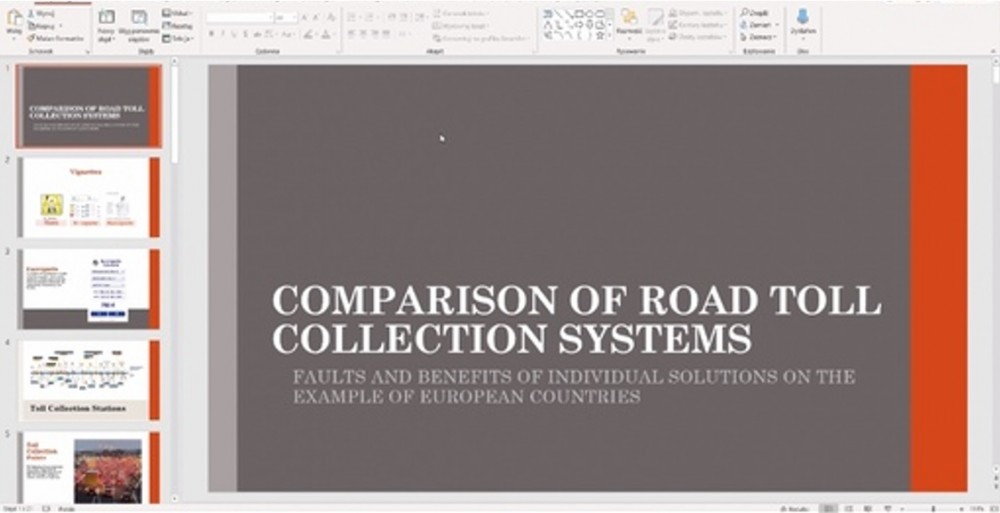Image resolution: width=1000 pixels, height=513 pixels.
Task: Click the Rozmieść (Arrange) icon
Action: [x=629, y=18]
